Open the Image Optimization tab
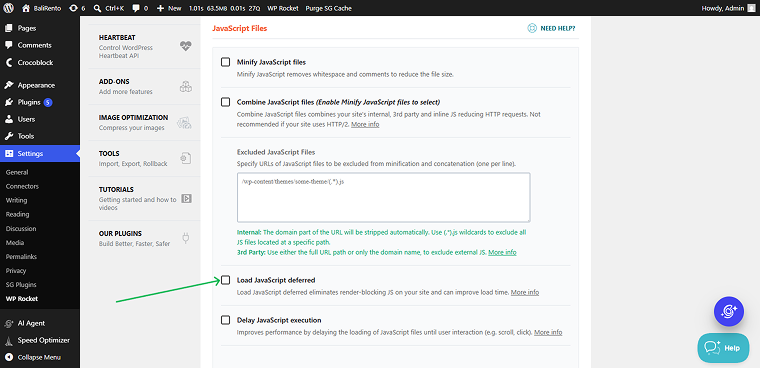This screenshot has width=760, height=368. pyautogui.click(x=145, y=123)
